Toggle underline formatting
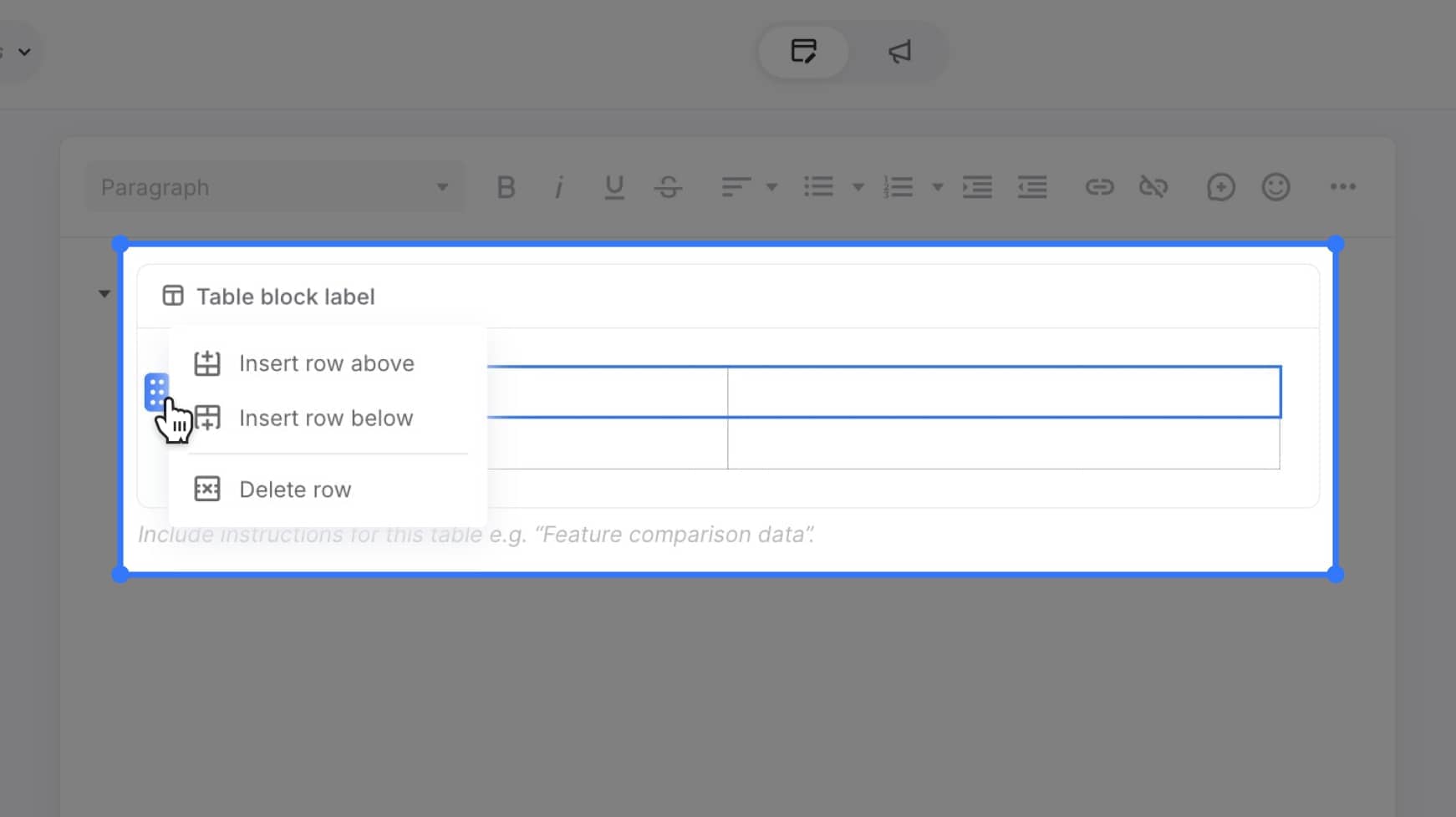The height and width of the screenshot is (817, 1456). point(614,187)
